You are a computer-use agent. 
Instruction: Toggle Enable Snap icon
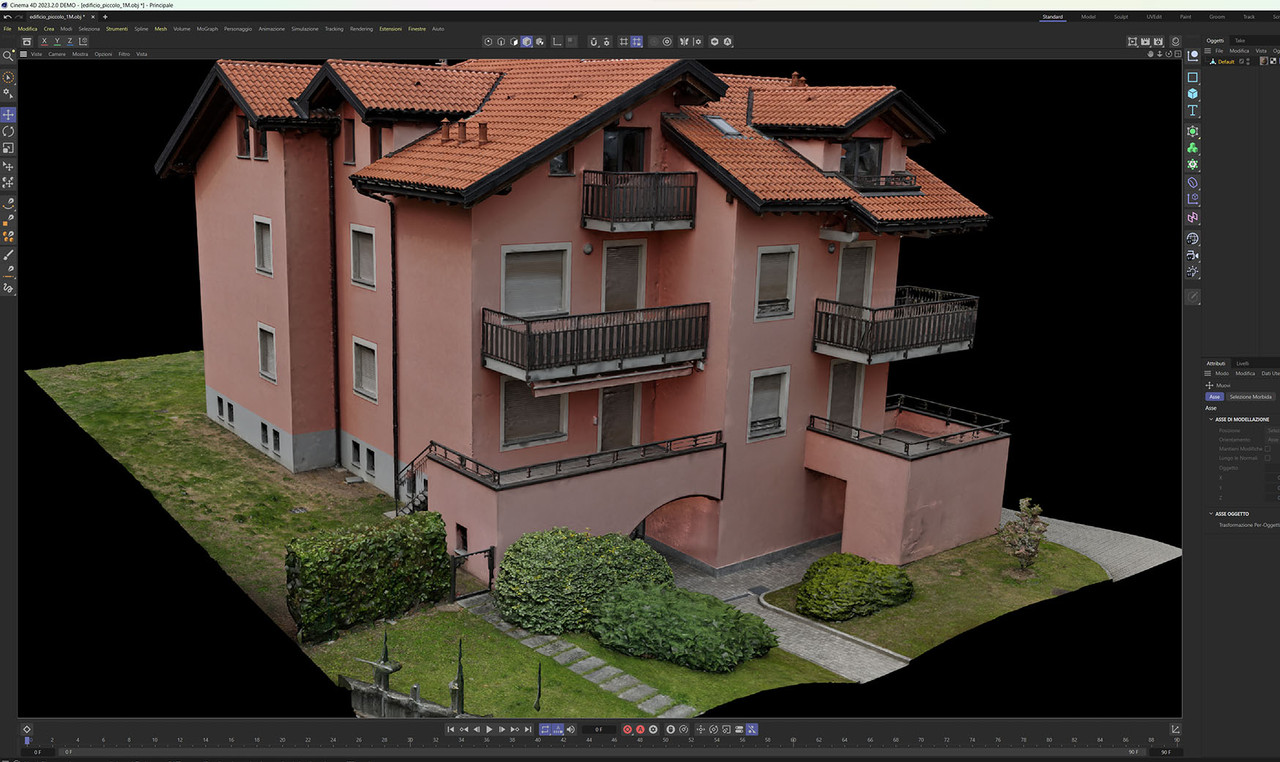[x=593, y=41]
